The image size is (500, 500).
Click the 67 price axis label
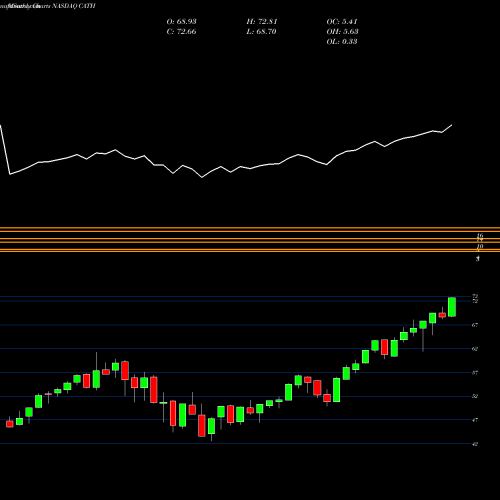475,325
